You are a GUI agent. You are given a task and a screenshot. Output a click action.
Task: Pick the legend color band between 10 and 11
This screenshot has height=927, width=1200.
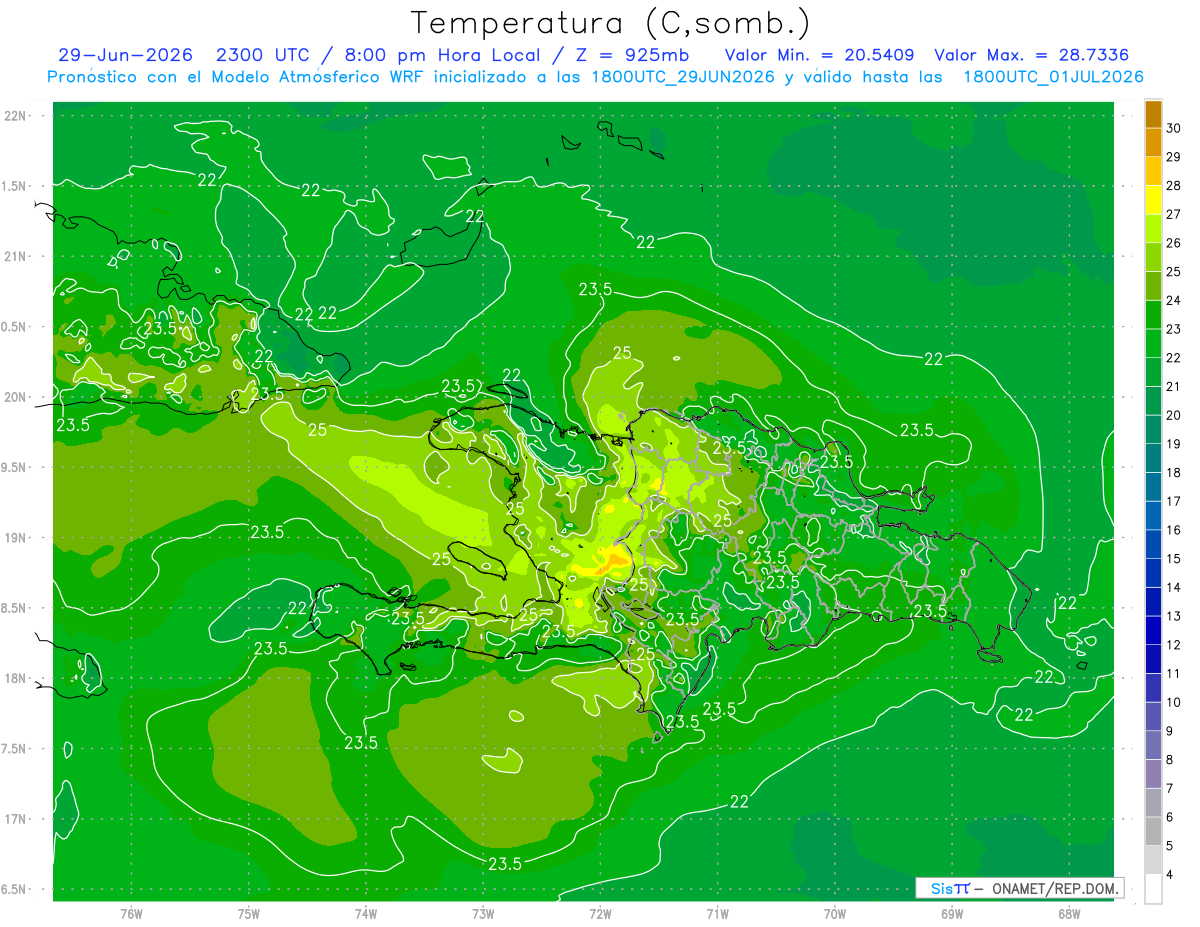pos(1153,689)
